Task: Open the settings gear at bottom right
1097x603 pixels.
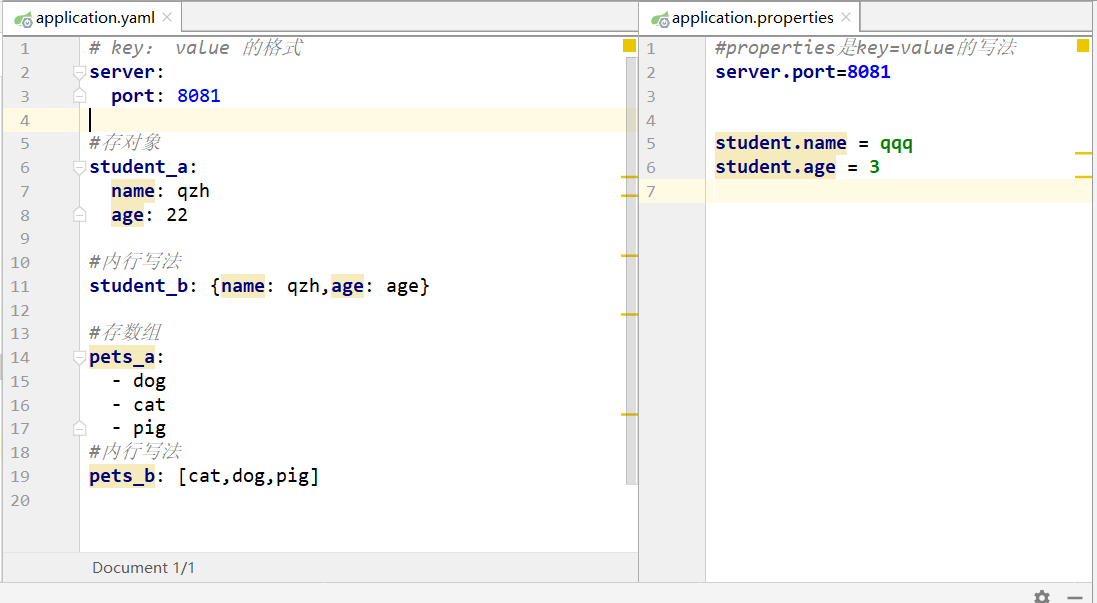Action: 1042,597
